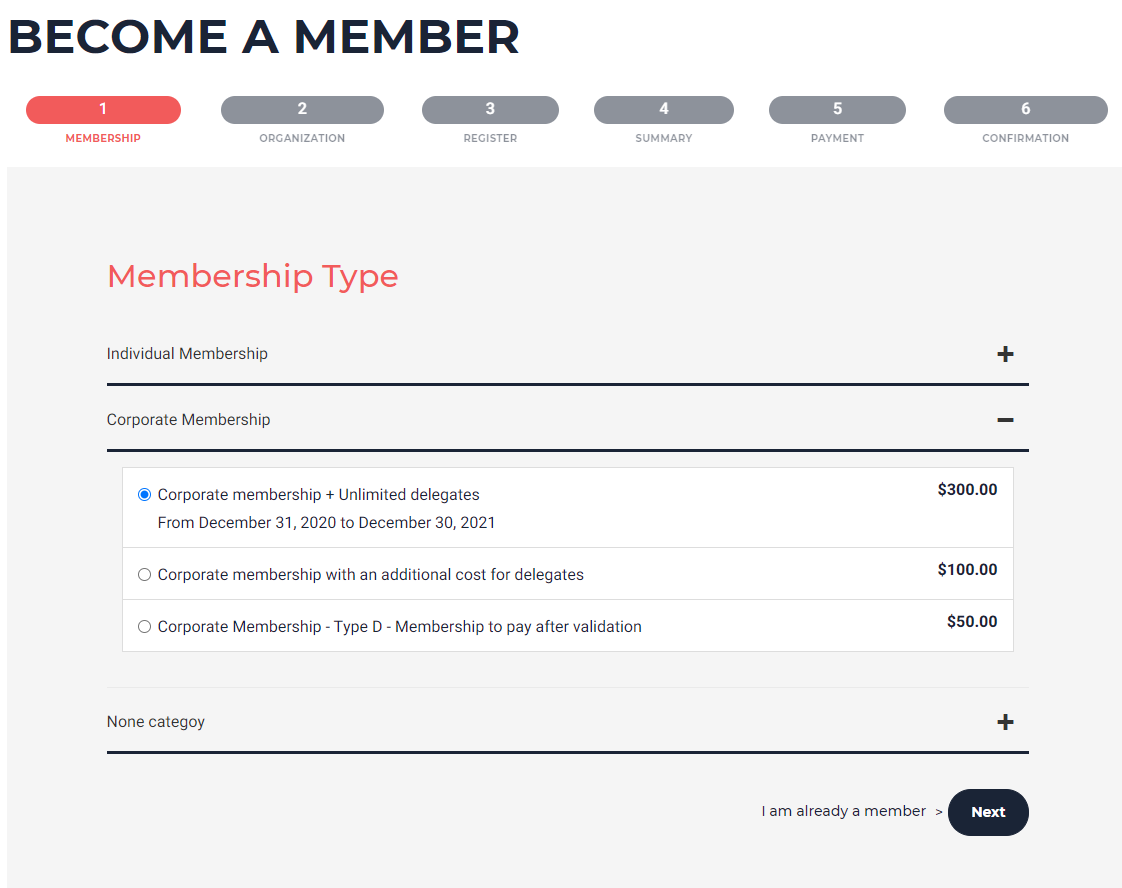Jump to step 5 Payment

(x=837, y=110)
